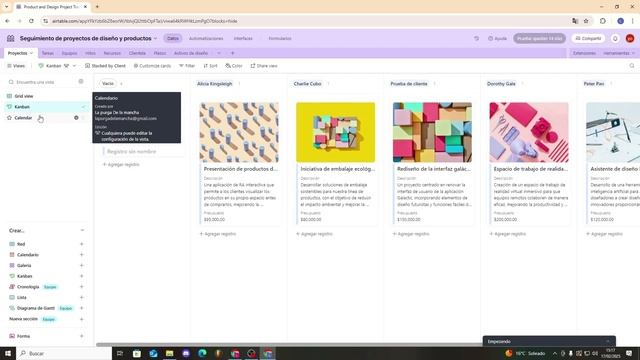Open the notifications bell
The image size is (640, 360).
[x=615, y=38]
